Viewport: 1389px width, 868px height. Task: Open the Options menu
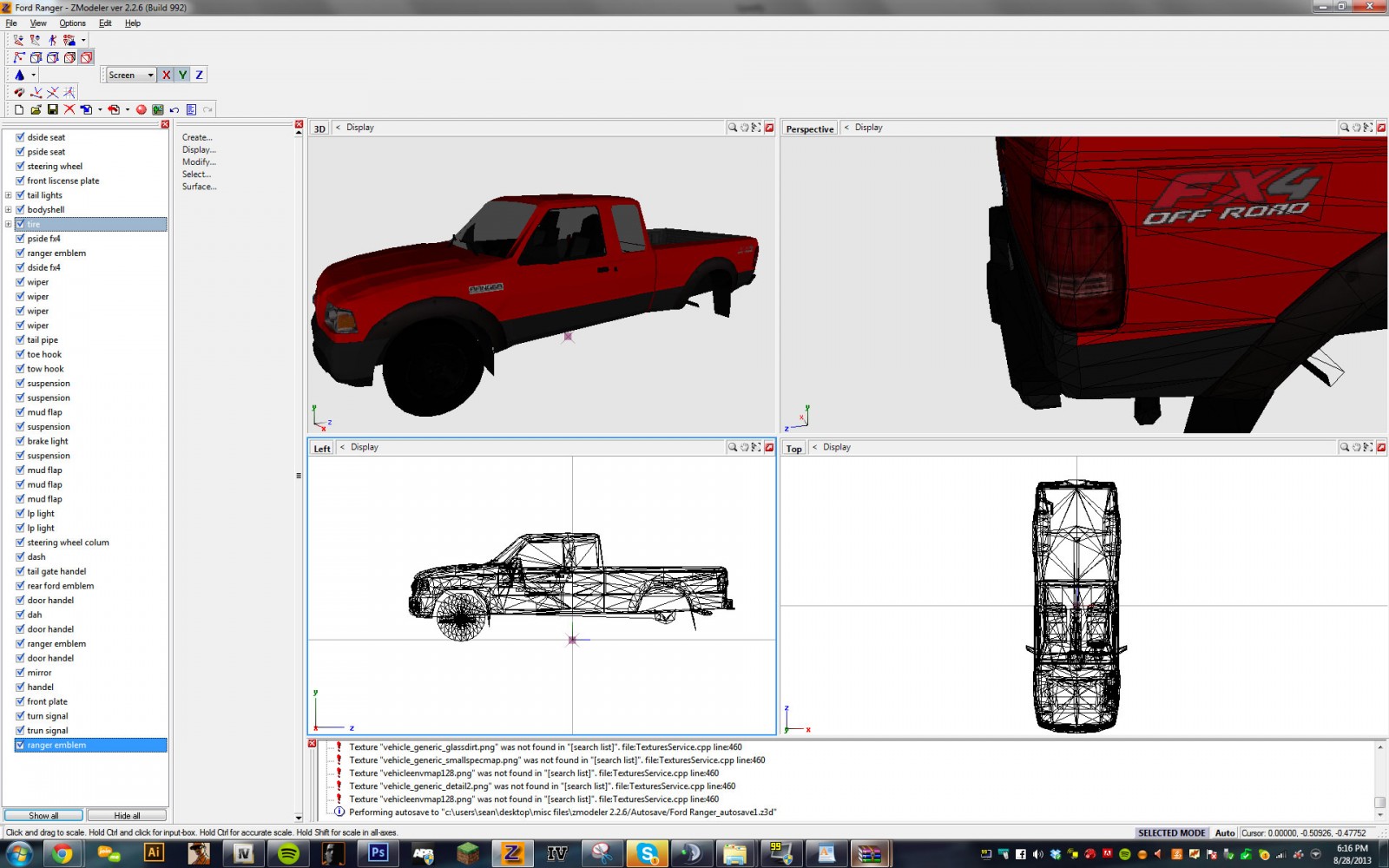tap(72, 23)
